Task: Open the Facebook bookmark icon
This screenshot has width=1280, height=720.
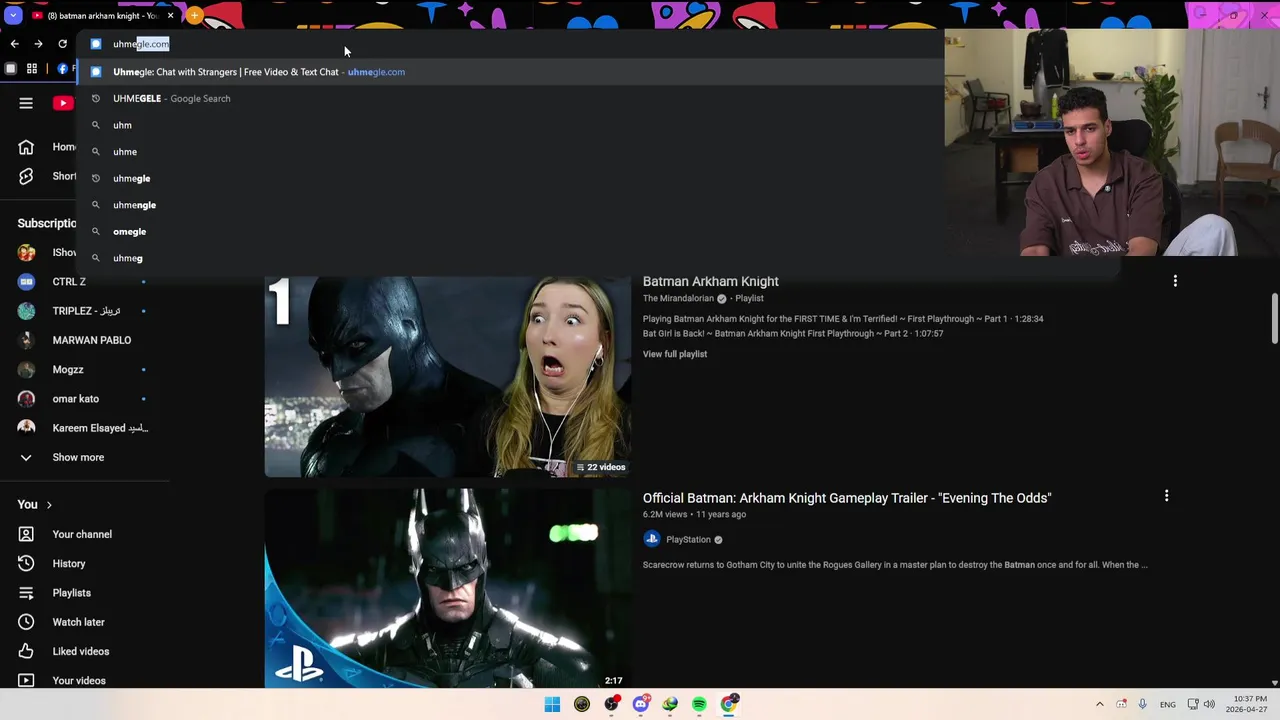Action: [62, 69]
